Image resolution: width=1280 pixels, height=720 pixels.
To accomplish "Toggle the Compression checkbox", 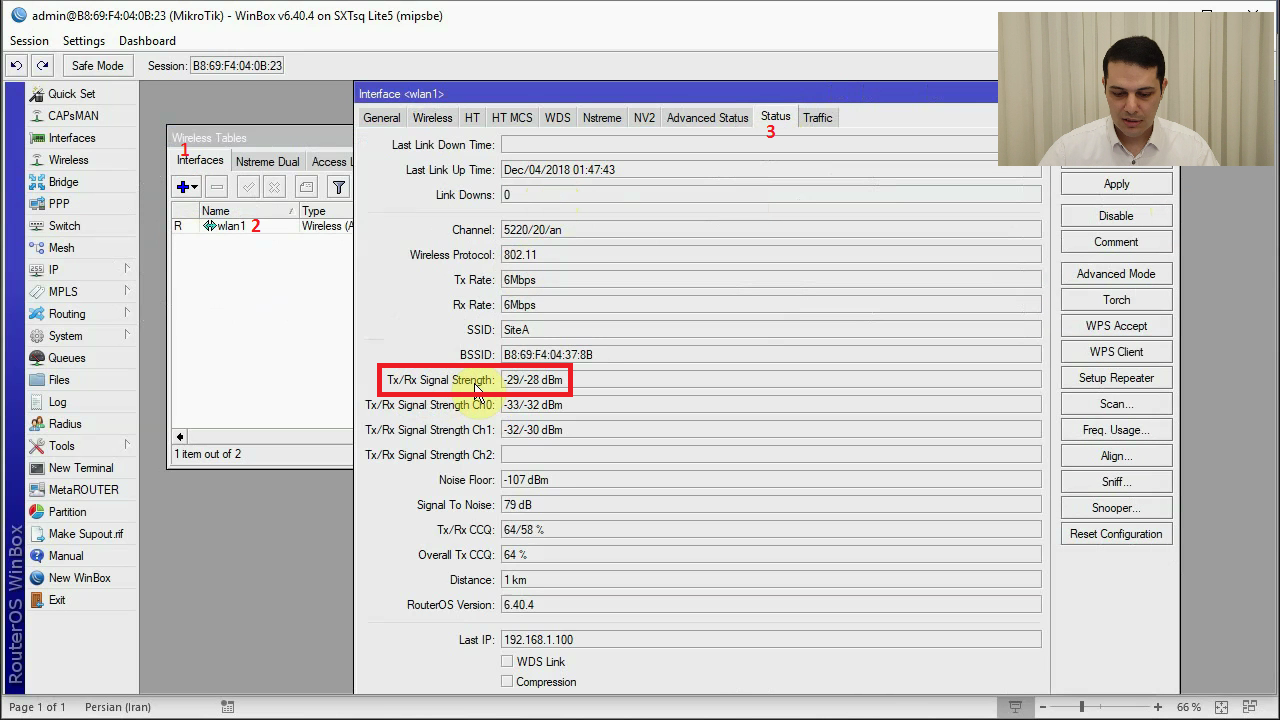I will coord(507,682).
